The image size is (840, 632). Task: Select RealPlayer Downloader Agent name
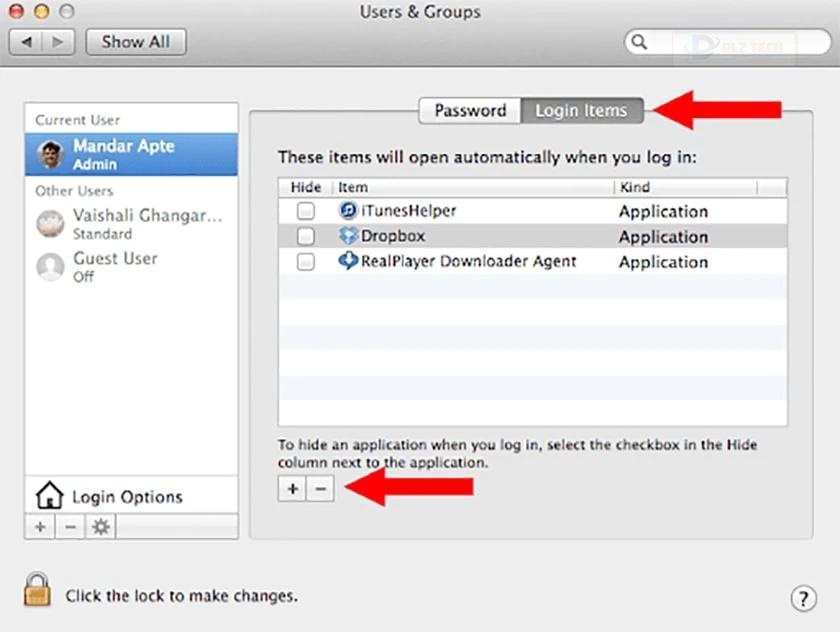[468, 261]
